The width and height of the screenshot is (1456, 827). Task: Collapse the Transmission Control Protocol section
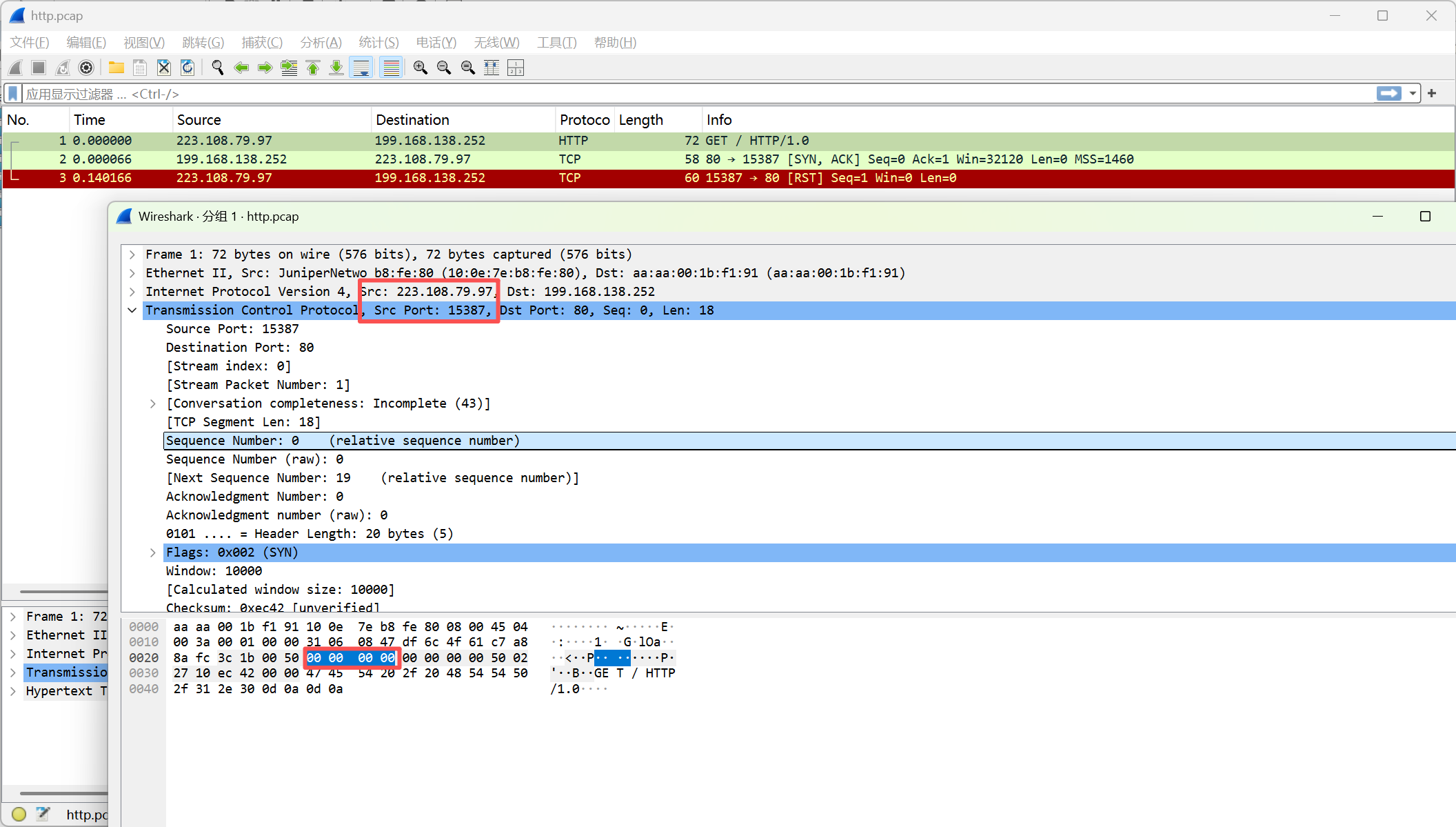132,310
